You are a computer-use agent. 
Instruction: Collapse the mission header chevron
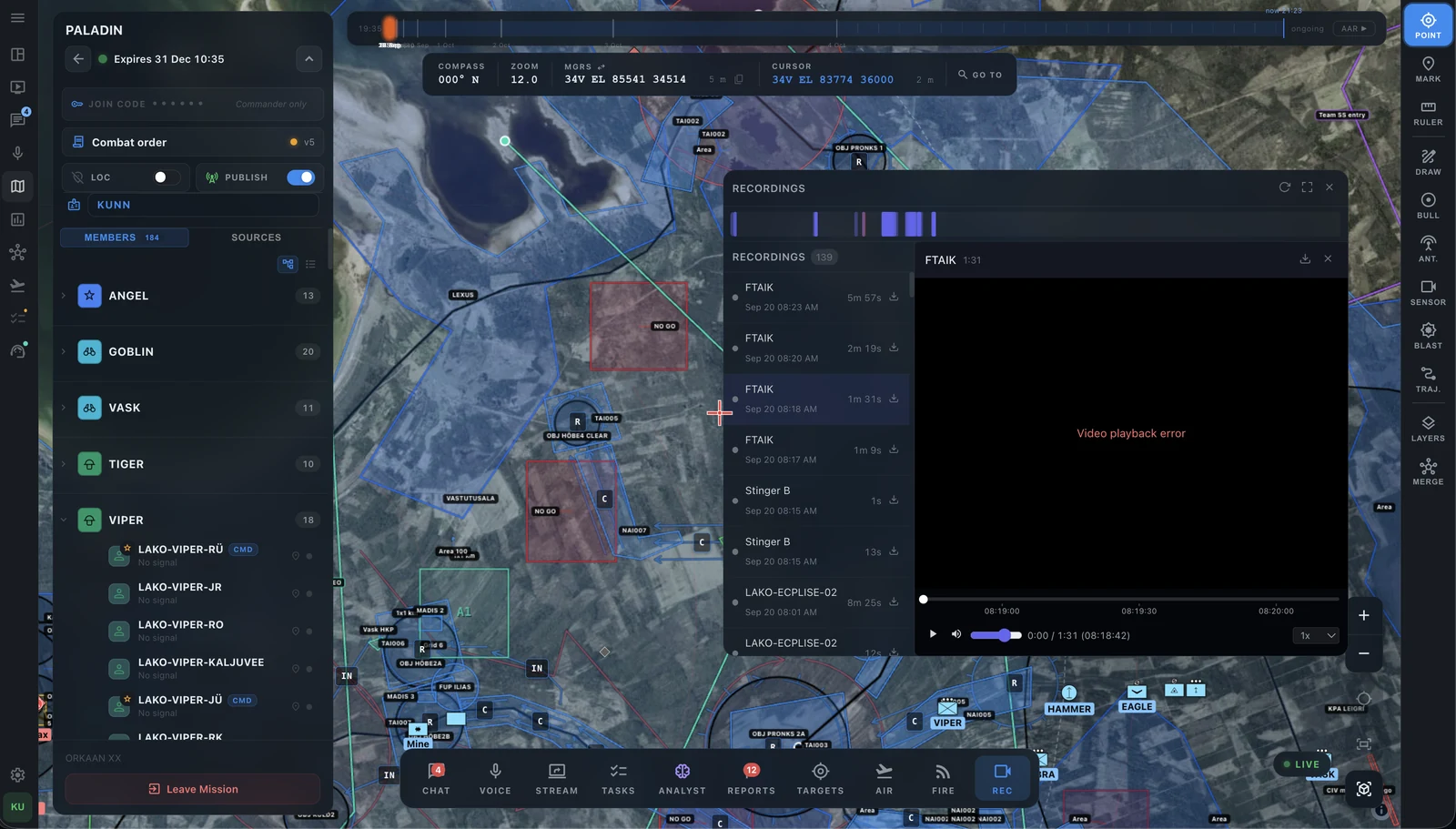pyautogui.click(x=308, y=59)
